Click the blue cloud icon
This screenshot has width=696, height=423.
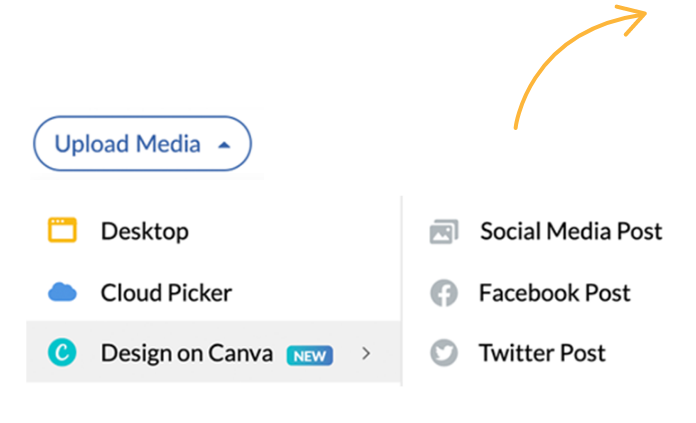(62, 292)
